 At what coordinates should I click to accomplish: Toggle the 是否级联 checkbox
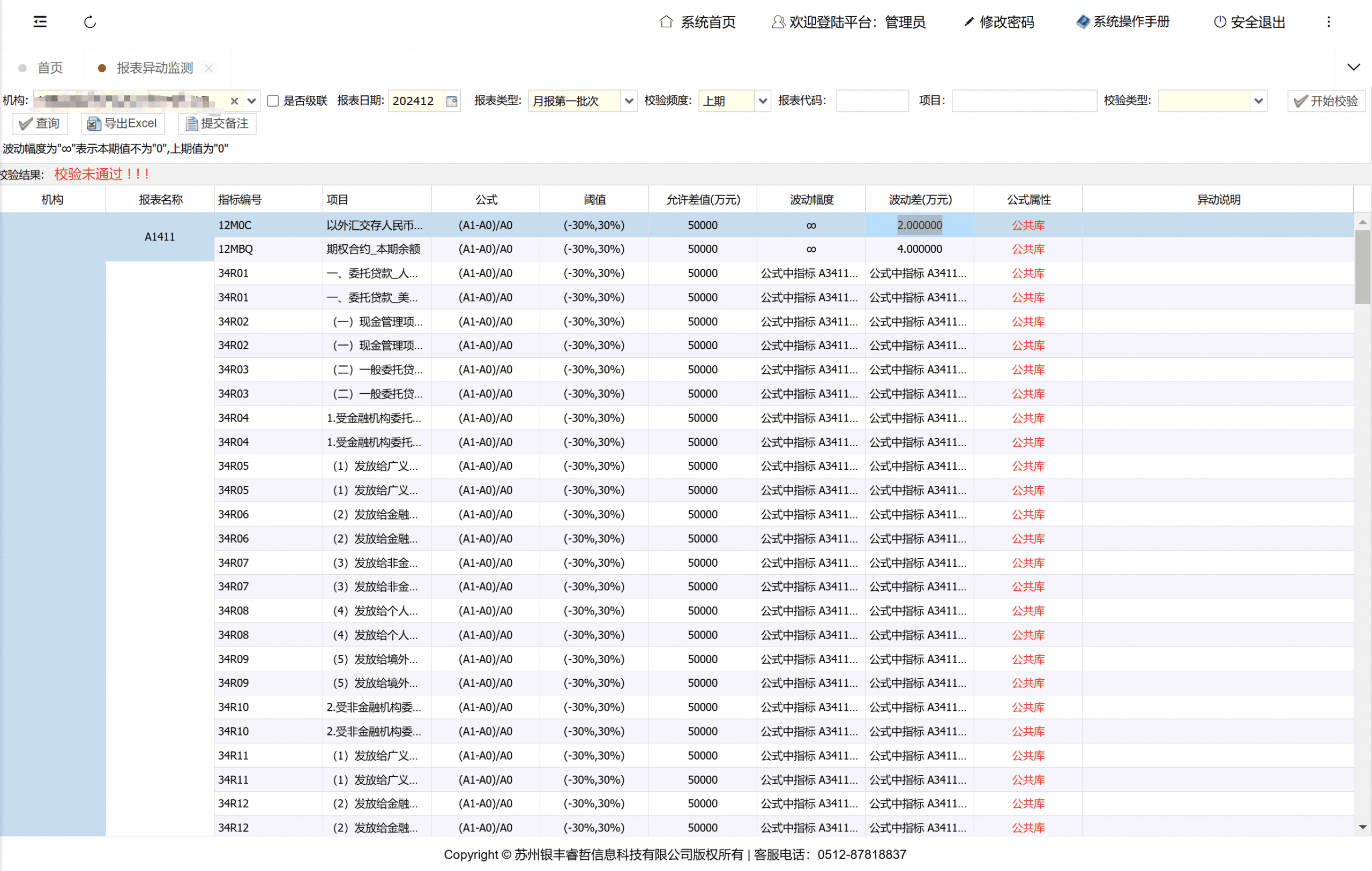[x=273, y=101]
